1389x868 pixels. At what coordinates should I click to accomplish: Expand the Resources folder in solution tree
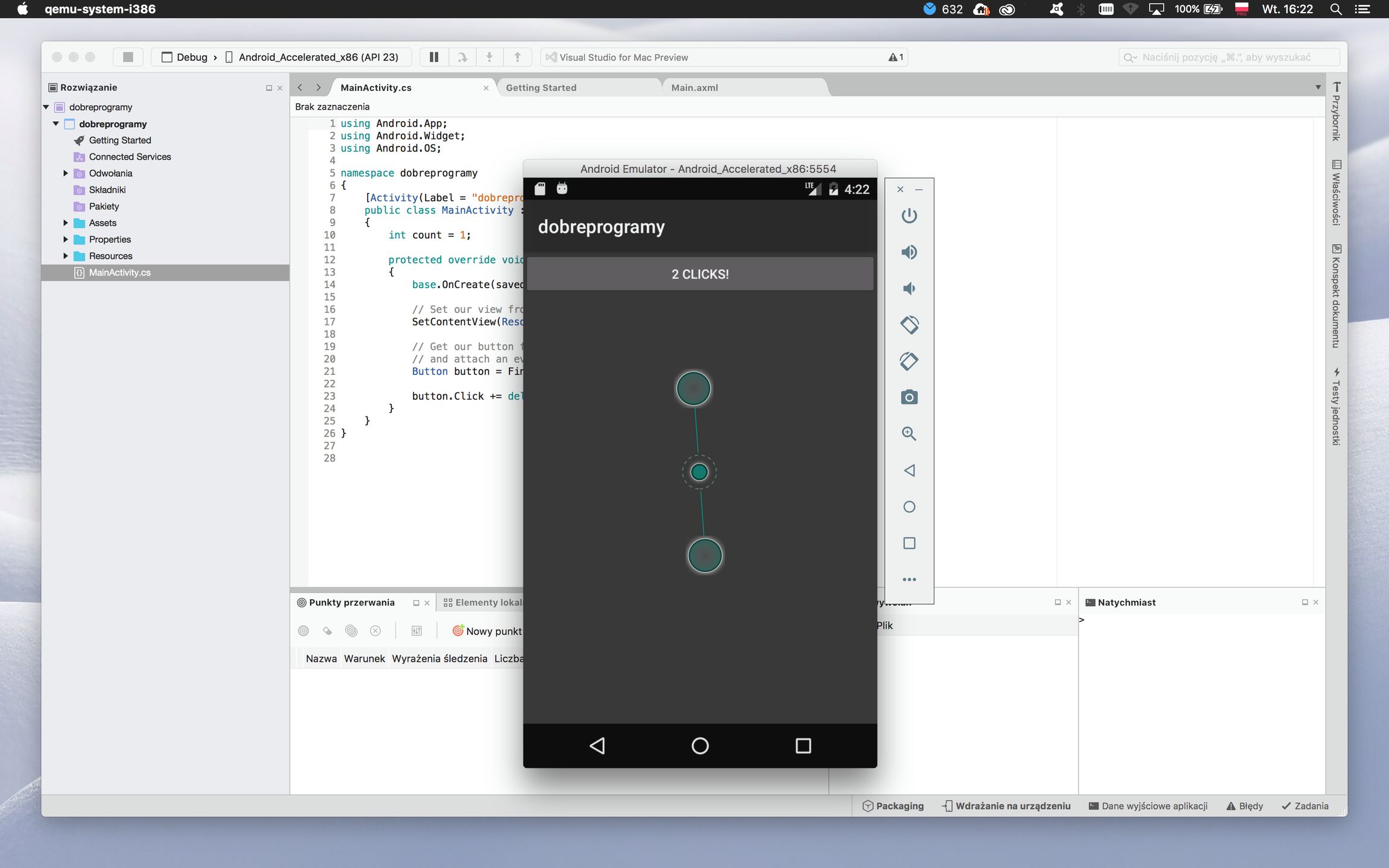click(66, 256)
